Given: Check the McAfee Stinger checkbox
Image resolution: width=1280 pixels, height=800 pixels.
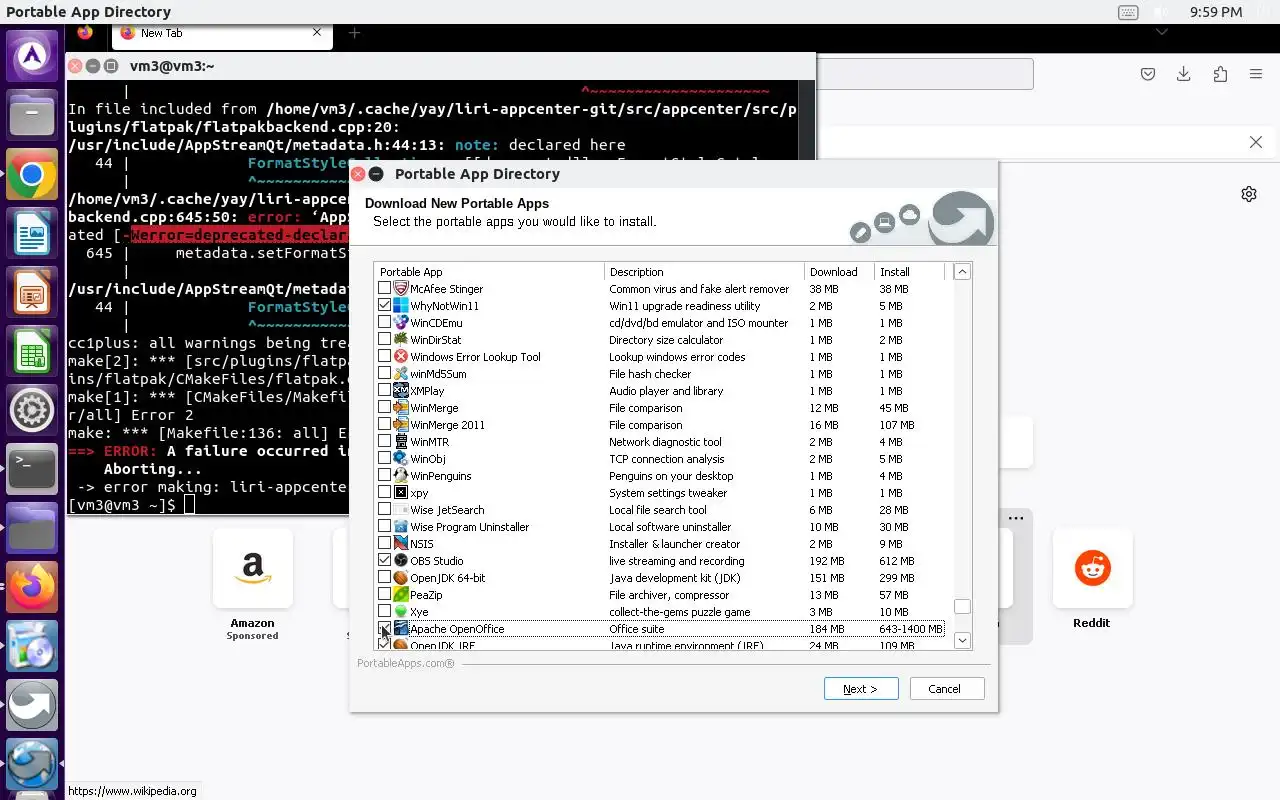Looking at the screenshot, I should (384, 289).
